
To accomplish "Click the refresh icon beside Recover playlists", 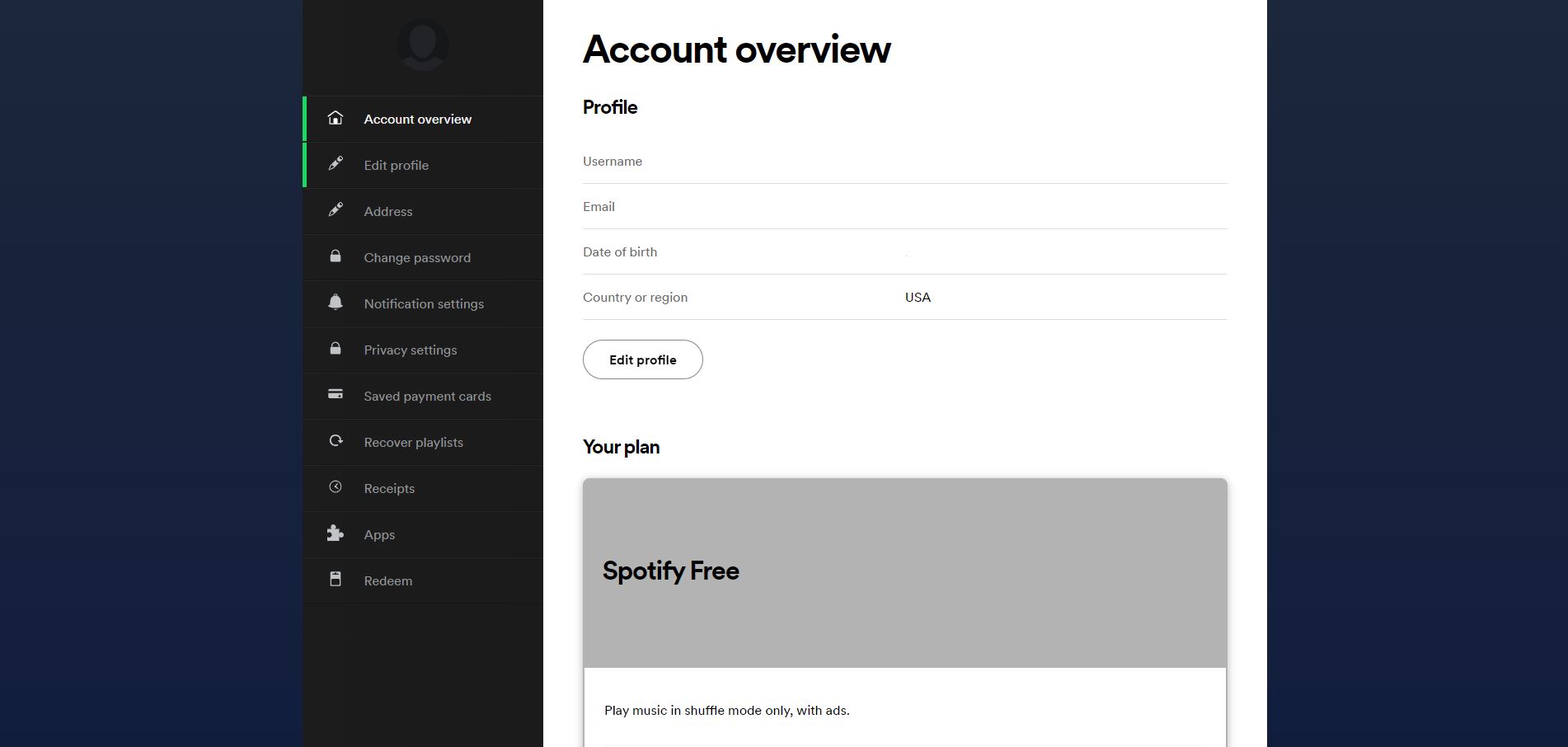I will point(336,441).
